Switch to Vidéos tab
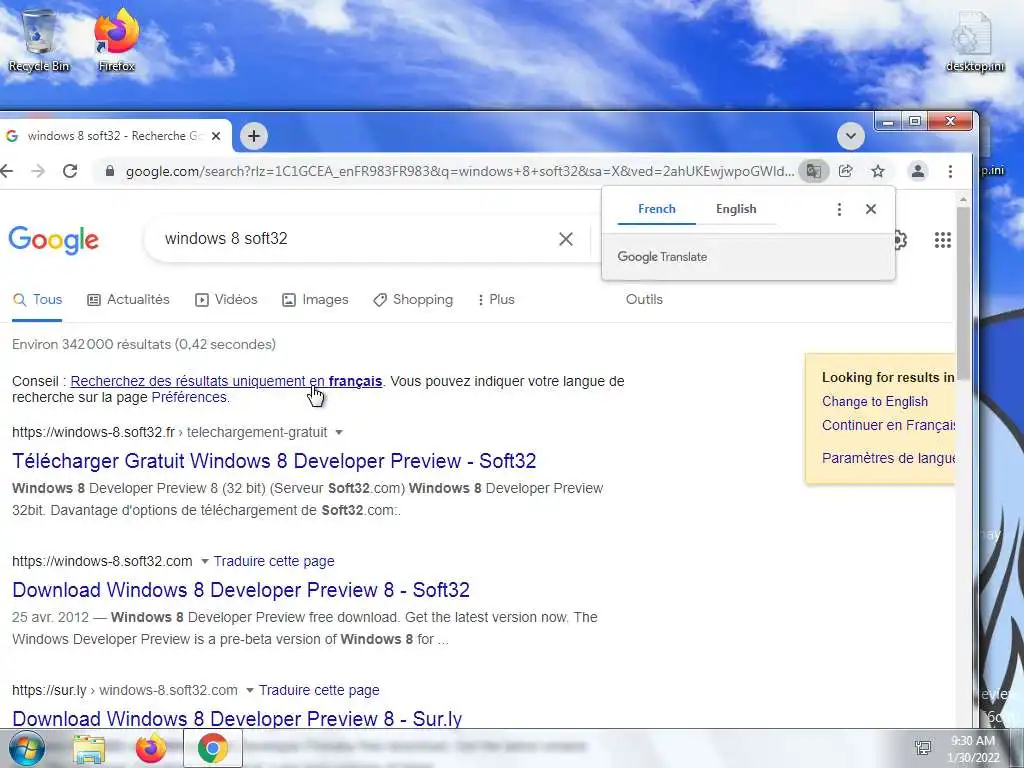The image size is (1024, 768). [226, 300]
